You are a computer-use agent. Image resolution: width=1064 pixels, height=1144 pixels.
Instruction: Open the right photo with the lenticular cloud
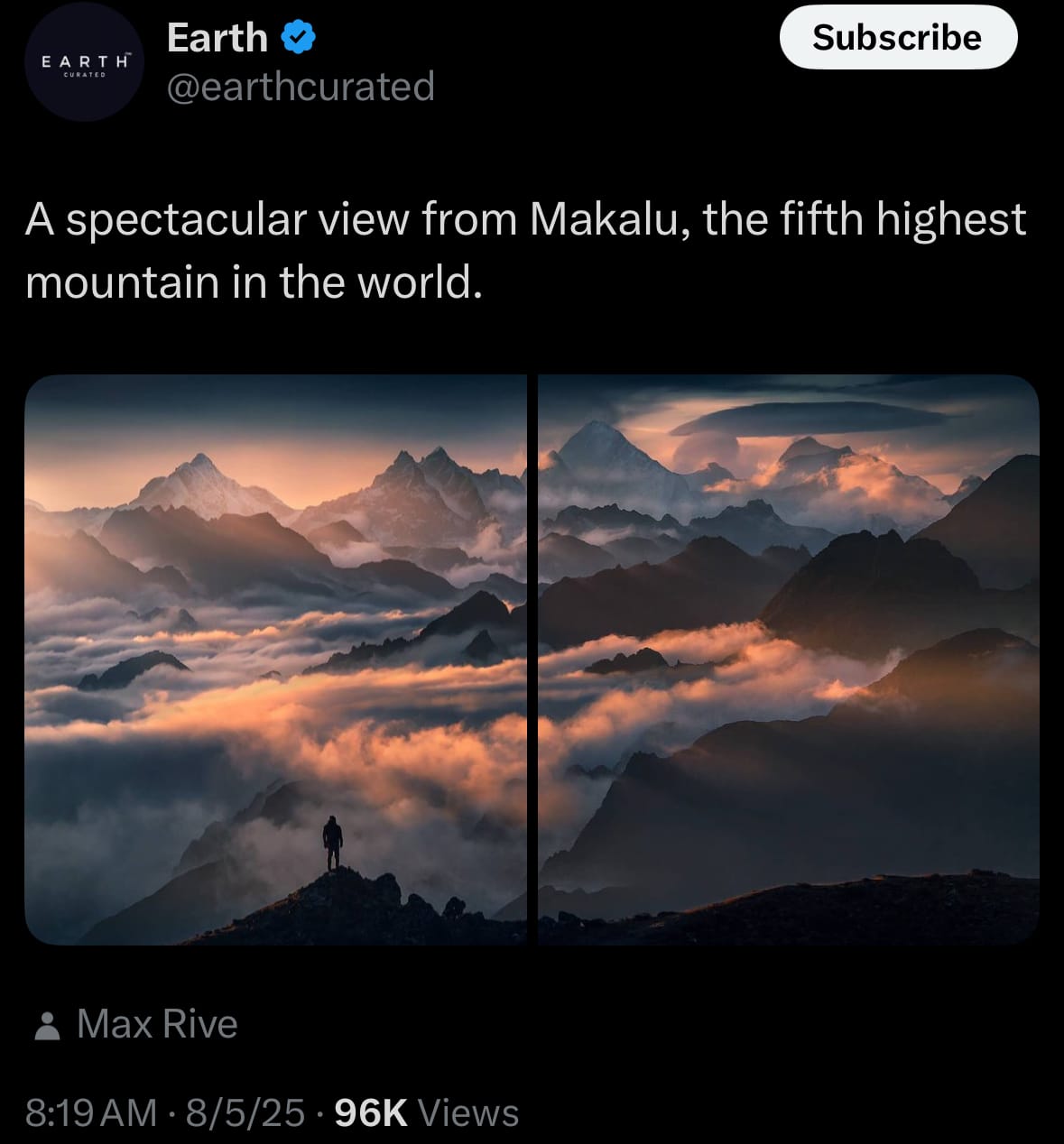click(789, 660)
